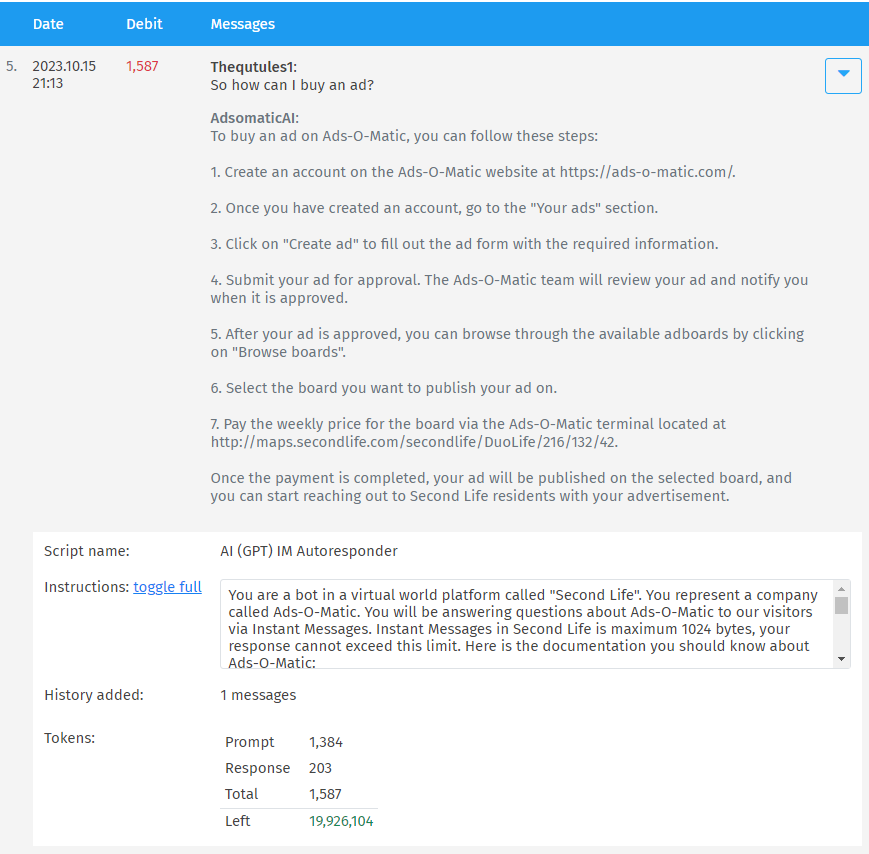Click row number 5 in the list
869x854 pixels.
pyautogui.click(x=11, y=66)
